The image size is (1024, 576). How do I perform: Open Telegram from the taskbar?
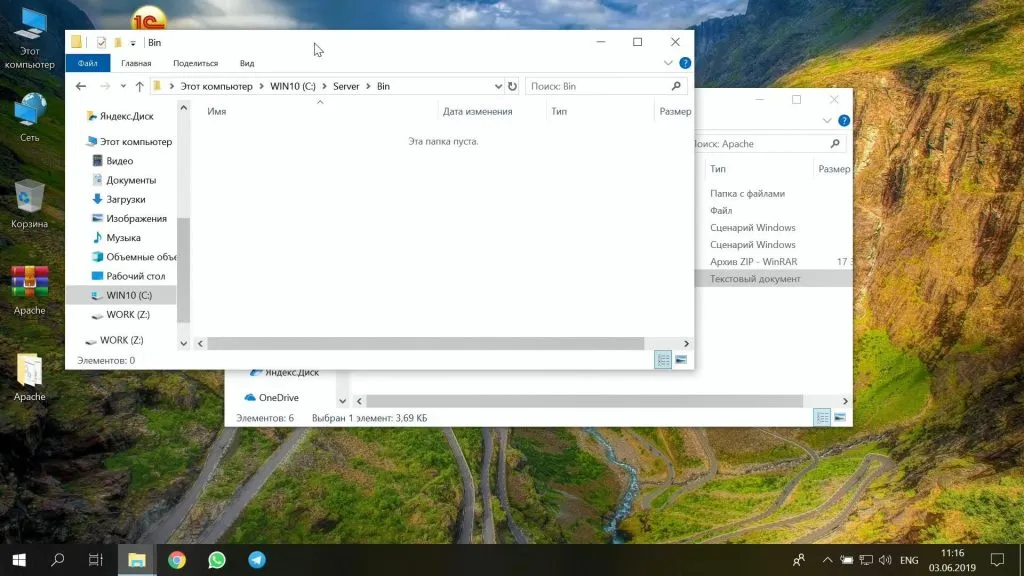257,560
